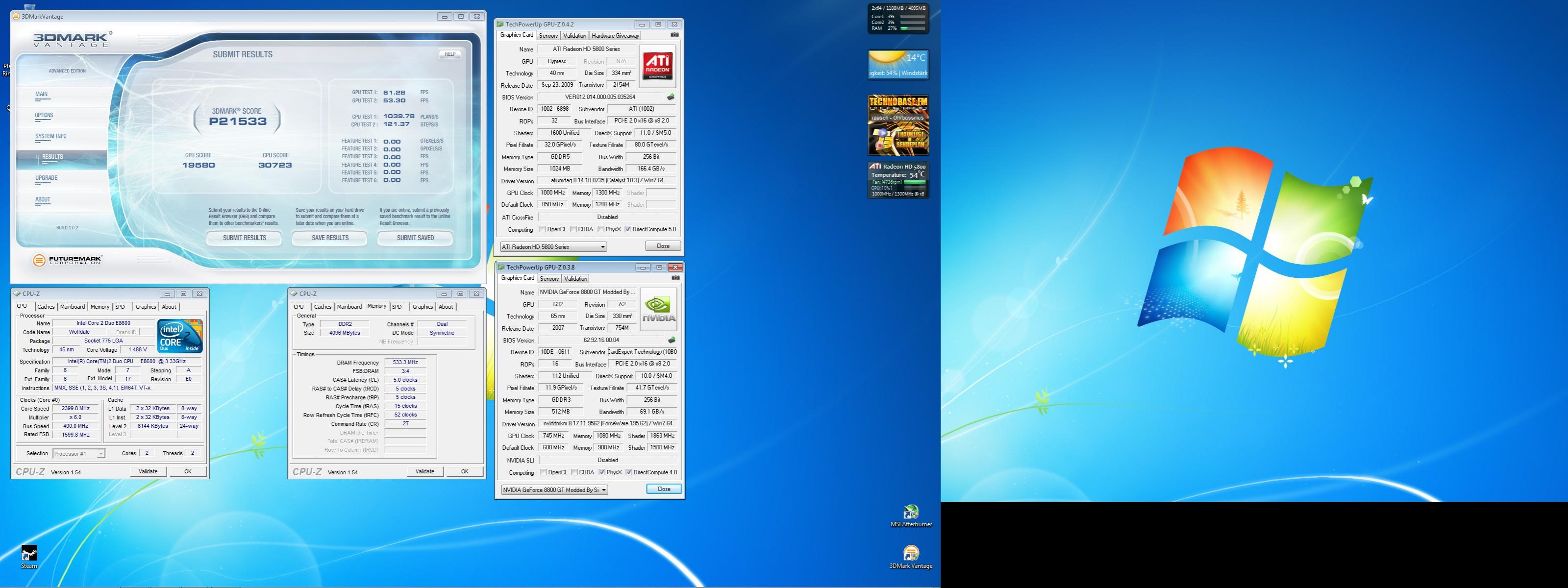Open the Steam desktop shortcut

pos(29,557)
